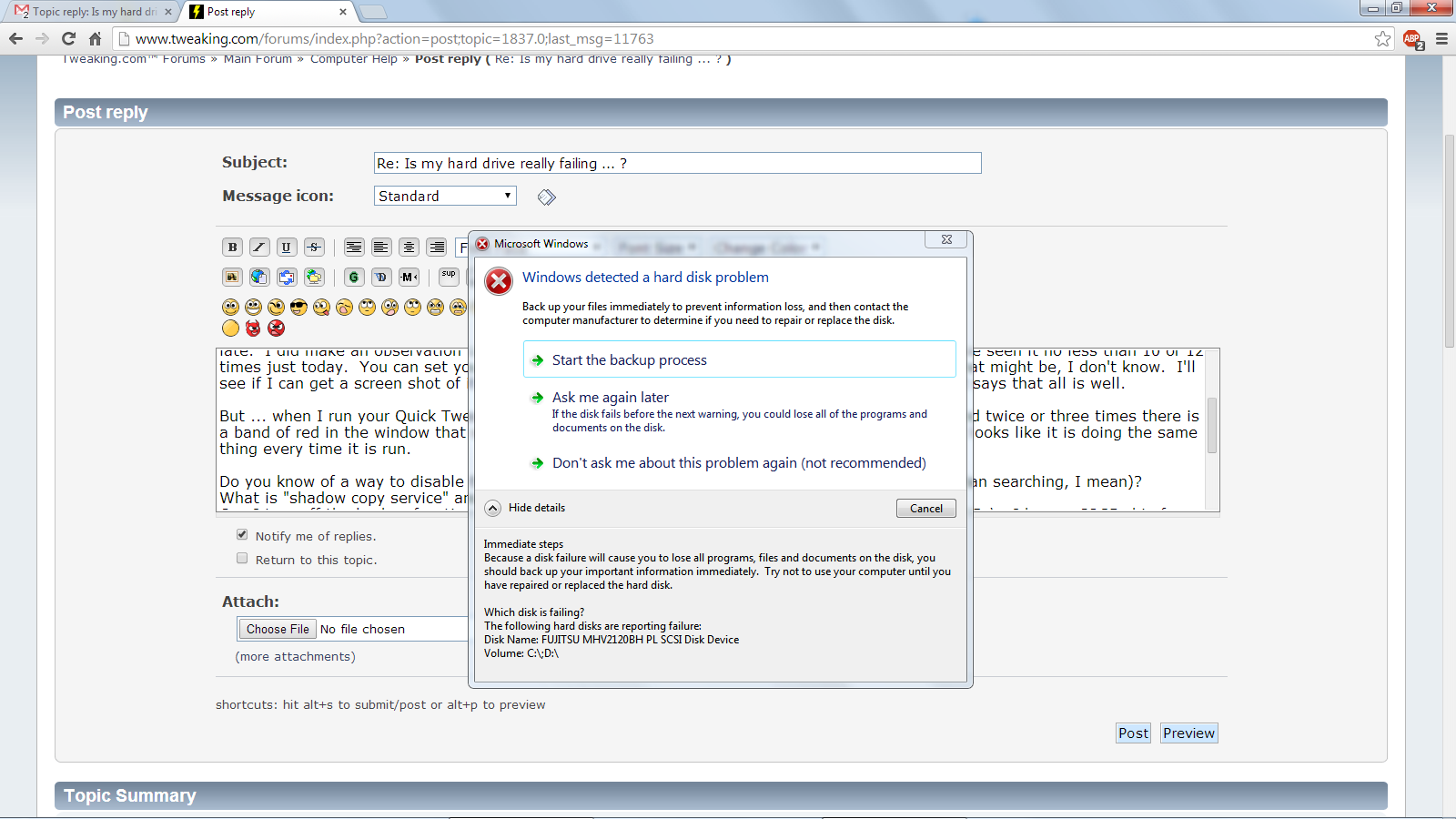Open the AdBlock Plus extension icon
This screenshot has width=1456, height=819.
(x=1411, y=39)
